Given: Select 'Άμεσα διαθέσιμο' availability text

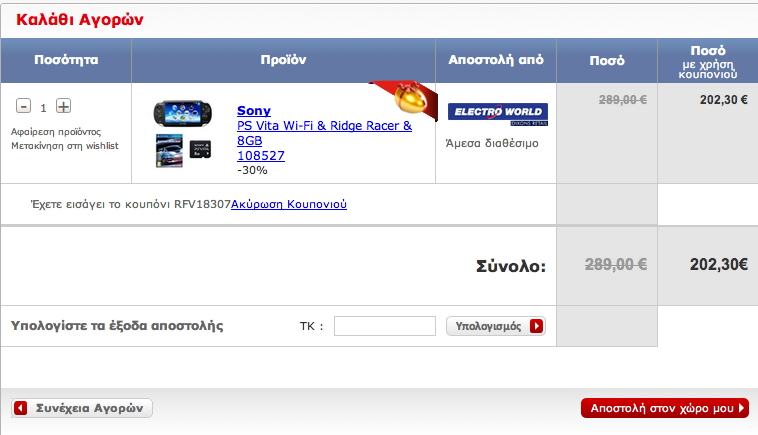Looking at the screenshot, I should (x=492, y=144).
